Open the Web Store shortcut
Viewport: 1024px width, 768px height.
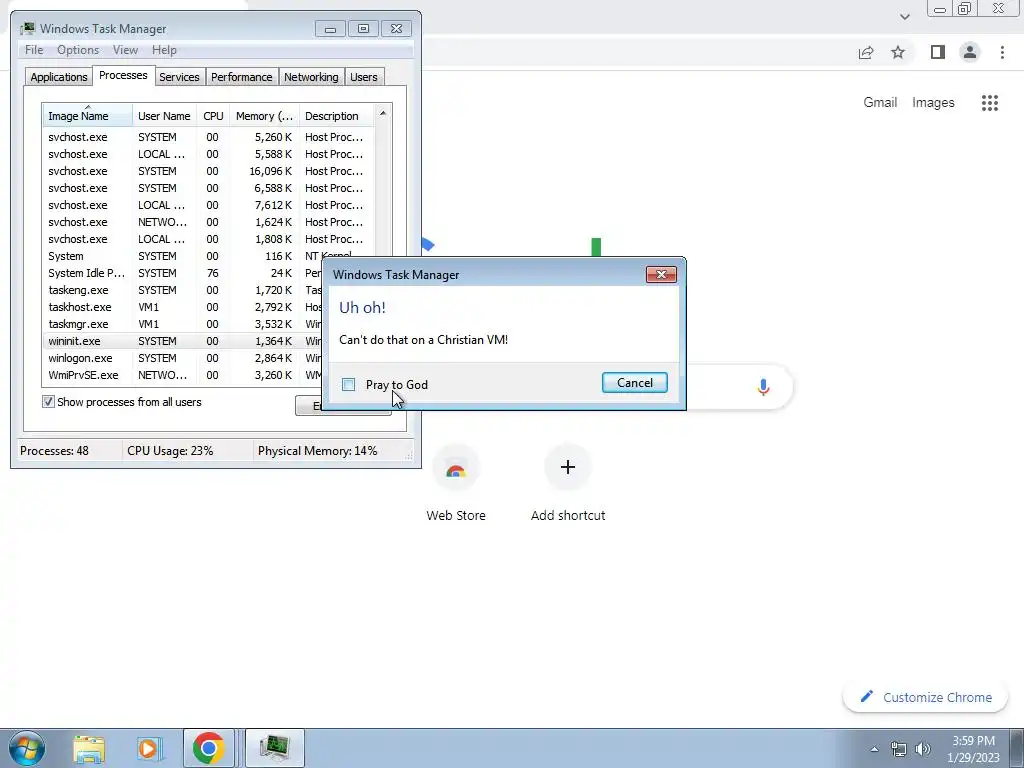[x=456, y=483]
